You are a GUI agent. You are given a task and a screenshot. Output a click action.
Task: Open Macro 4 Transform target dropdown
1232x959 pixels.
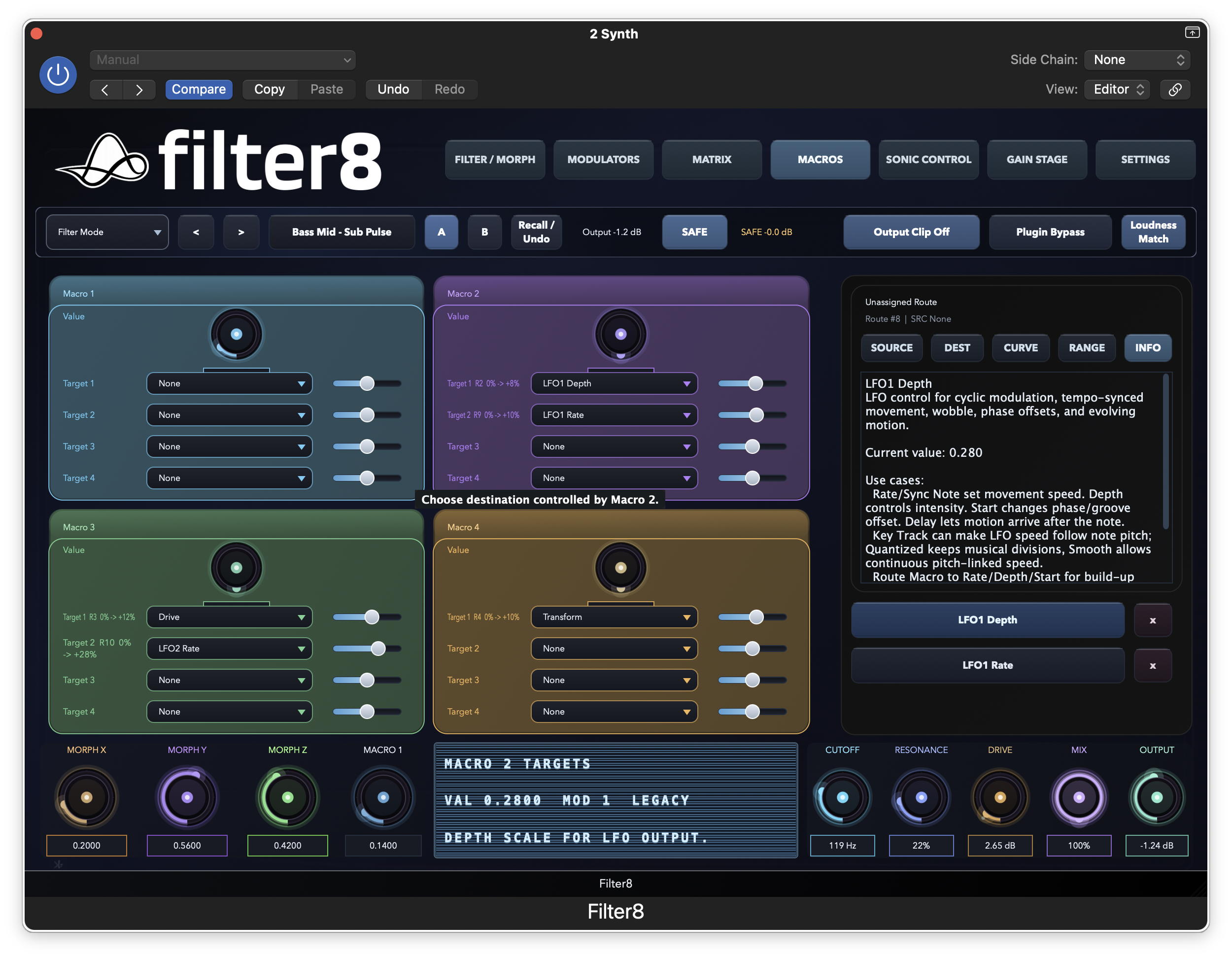(x=614, y=617)
